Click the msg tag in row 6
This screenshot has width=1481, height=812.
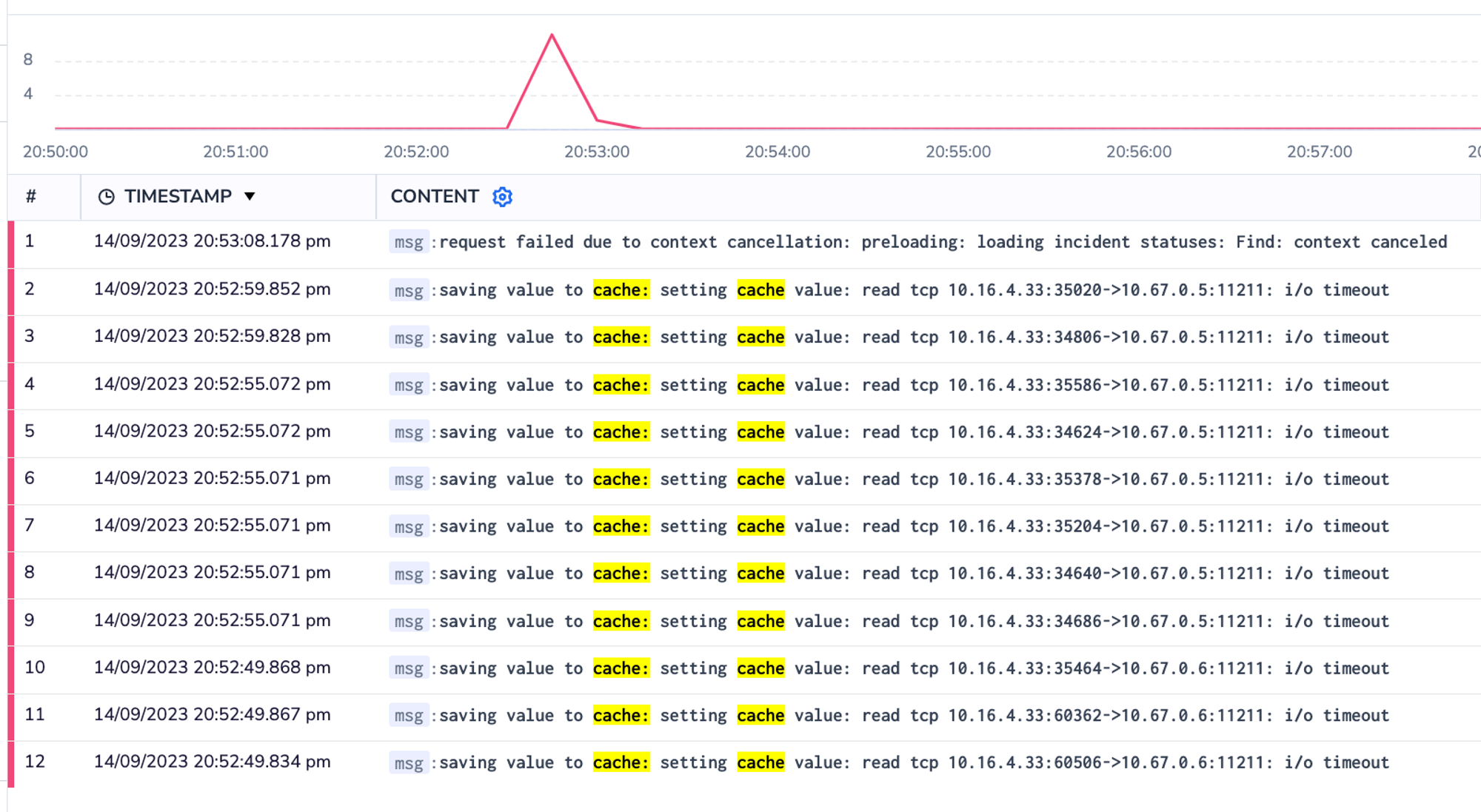coord(408,480)
